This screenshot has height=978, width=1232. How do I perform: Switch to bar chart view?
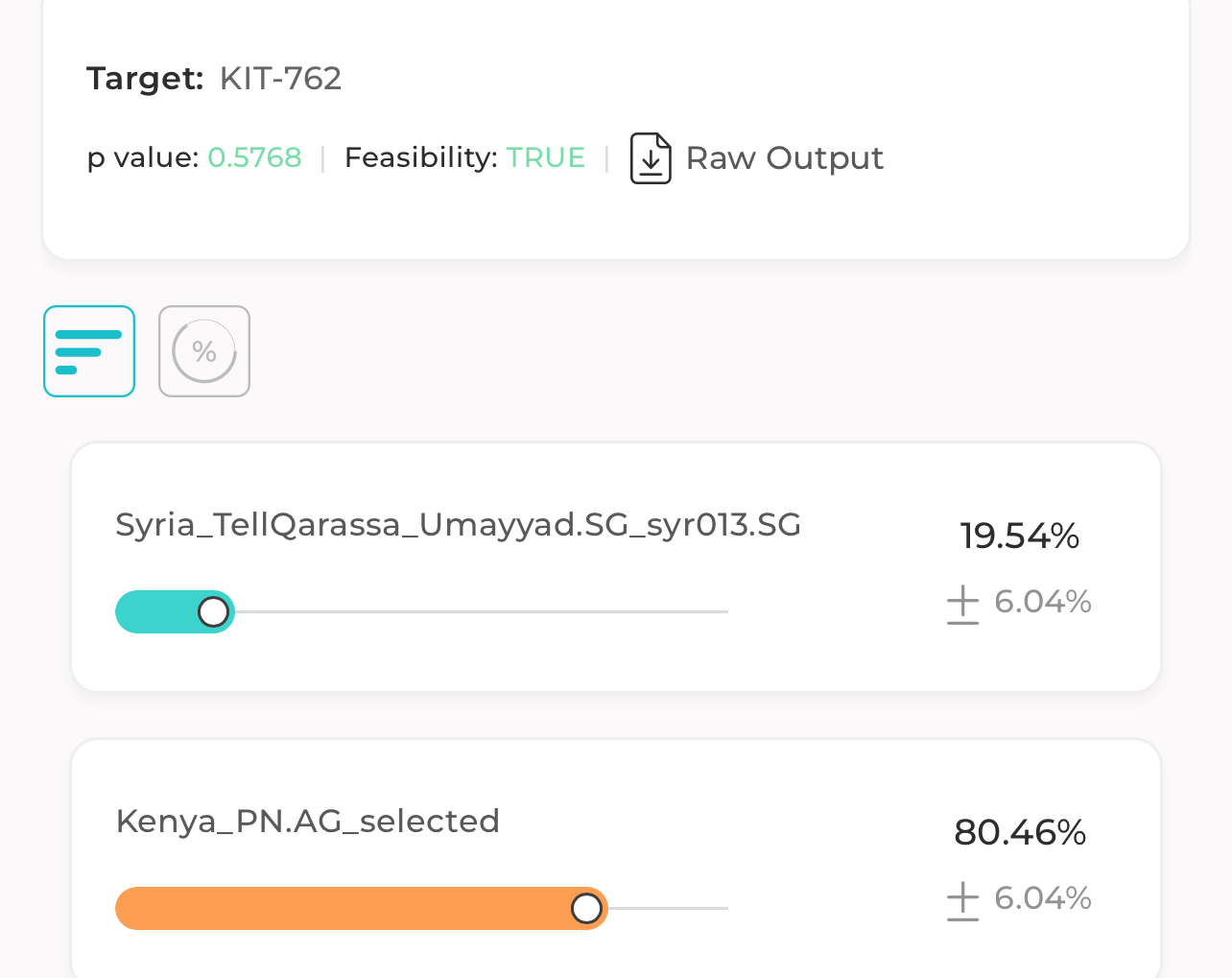click(89, 351)
